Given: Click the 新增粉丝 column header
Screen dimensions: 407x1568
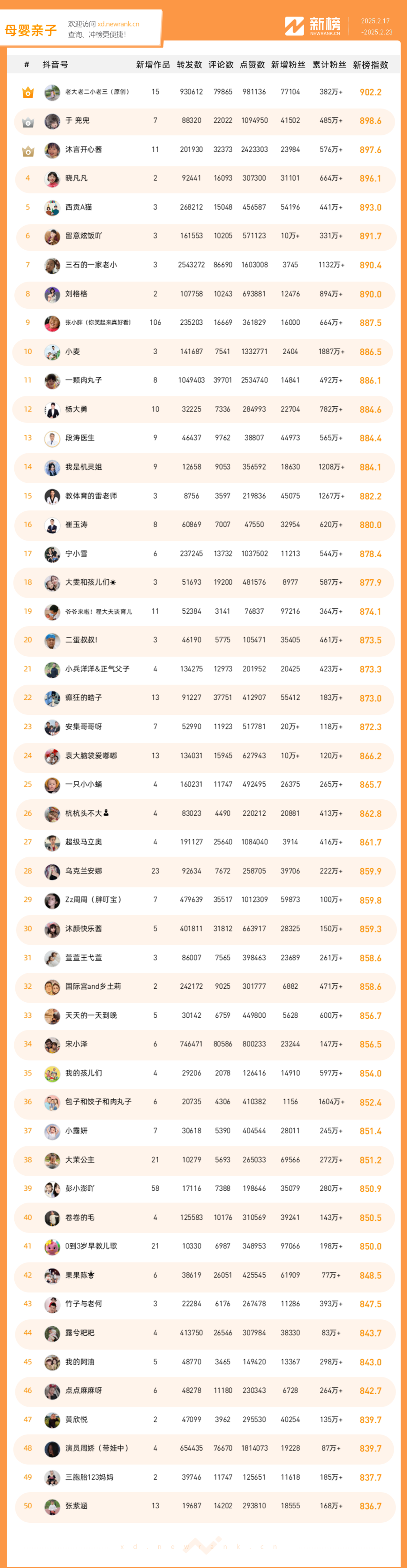Looking at the screenshot, I should click(288, 65).
